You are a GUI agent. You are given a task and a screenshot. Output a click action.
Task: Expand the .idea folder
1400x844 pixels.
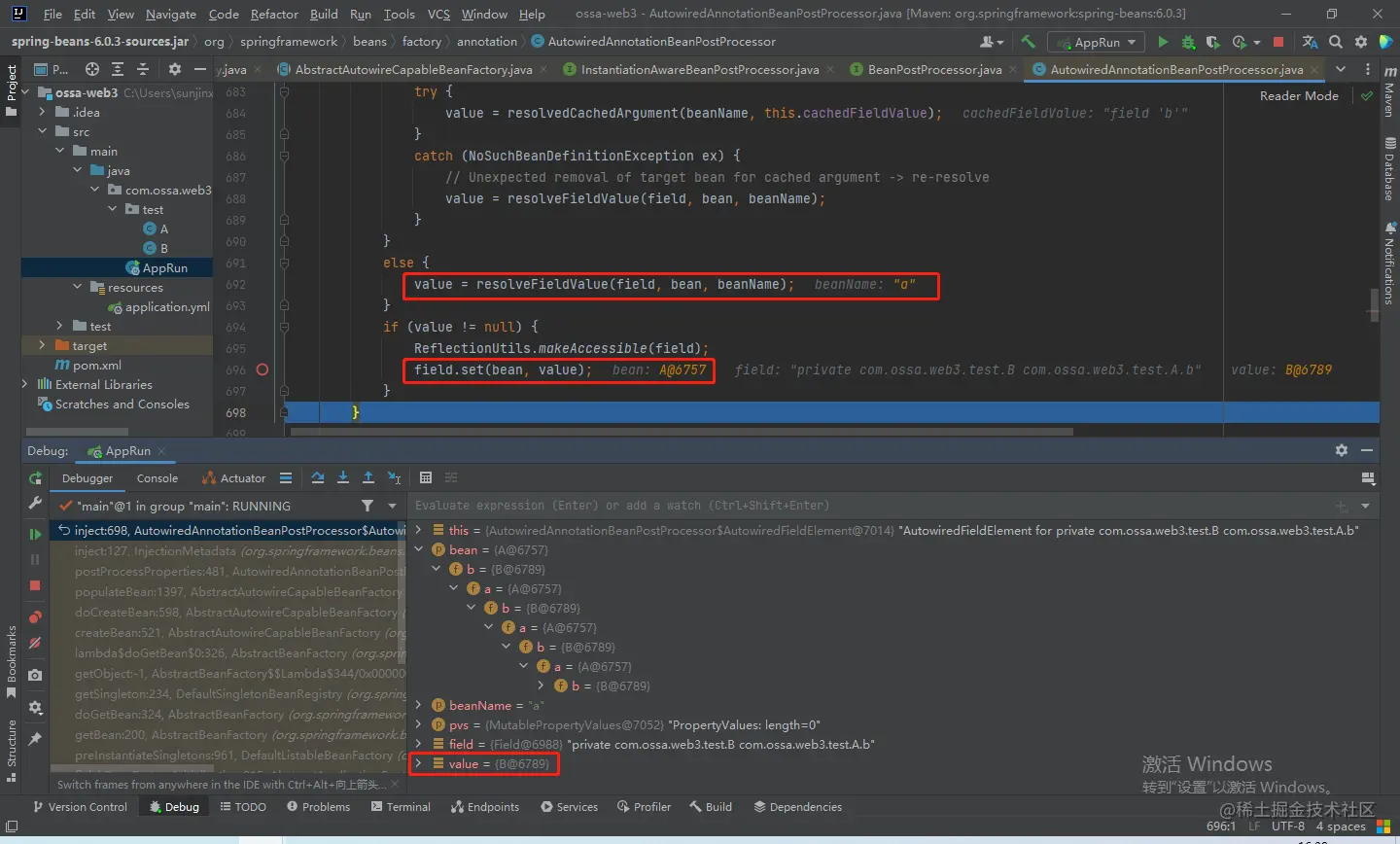click(x=43, y=112)
